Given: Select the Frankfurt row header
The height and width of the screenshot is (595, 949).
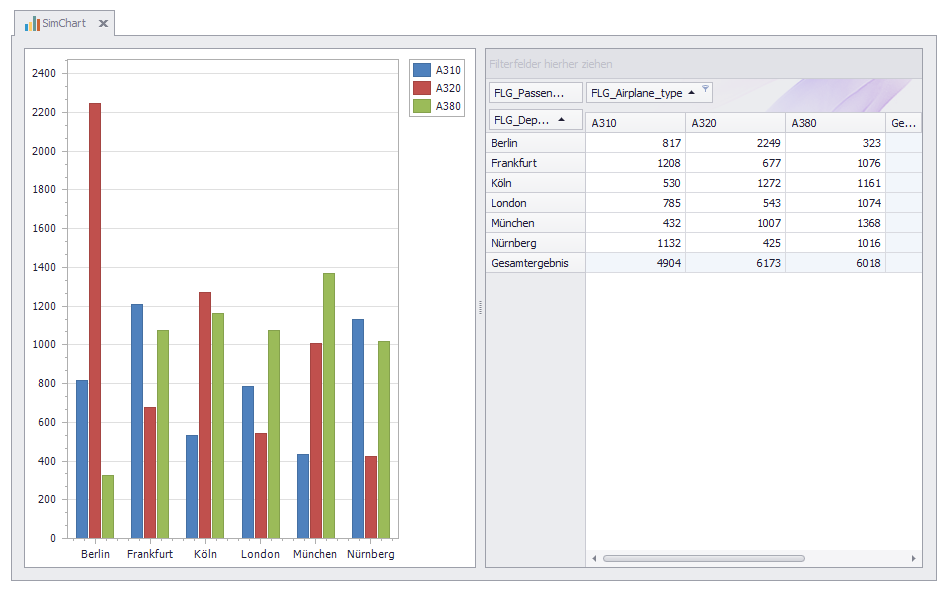Looking at the screenshot, I should [x=535, y=163].
